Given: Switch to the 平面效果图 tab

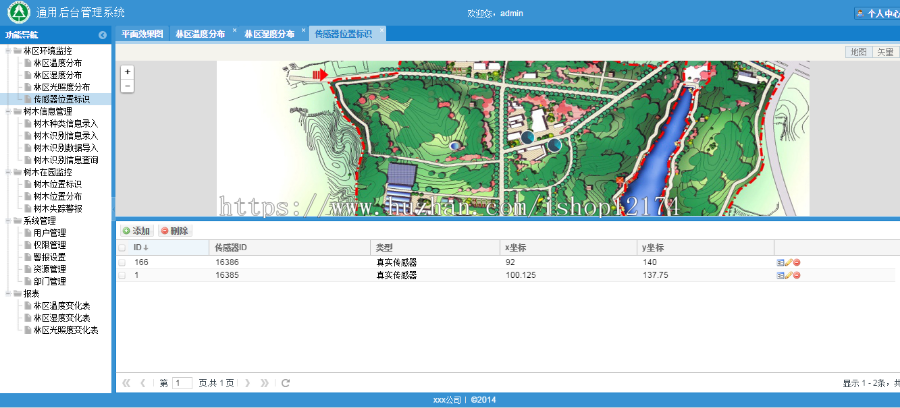Looking at the screenshot, I should pyautogui.click(x=142, y=34).
